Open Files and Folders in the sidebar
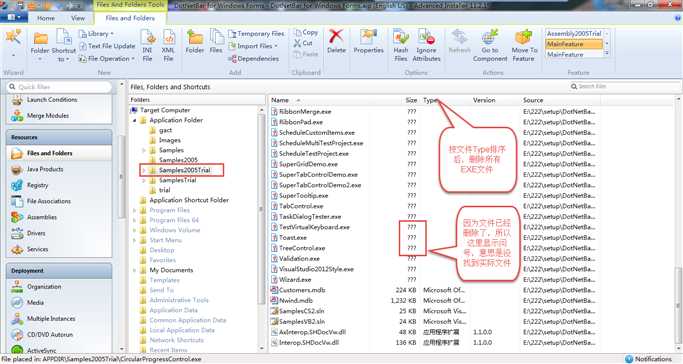The image size is (683, 364). pos(50,153)
